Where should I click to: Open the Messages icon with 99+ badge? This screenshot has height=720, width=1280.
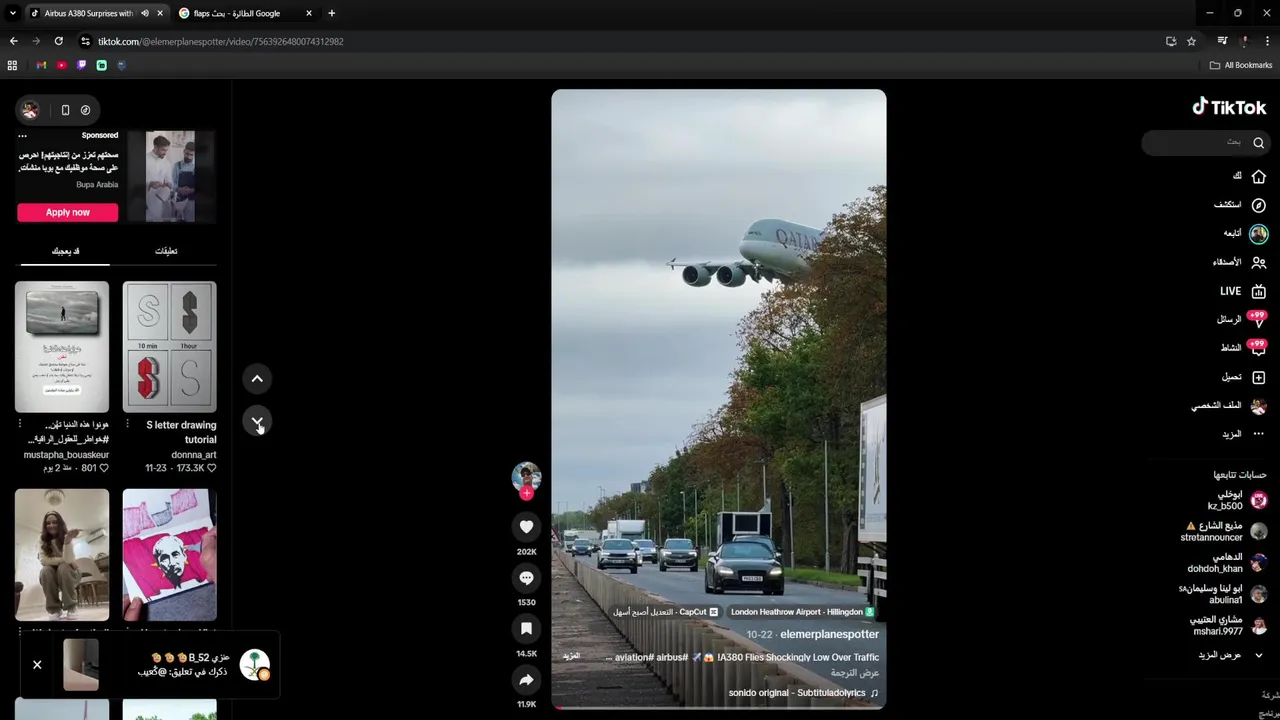coord(1258,320)
